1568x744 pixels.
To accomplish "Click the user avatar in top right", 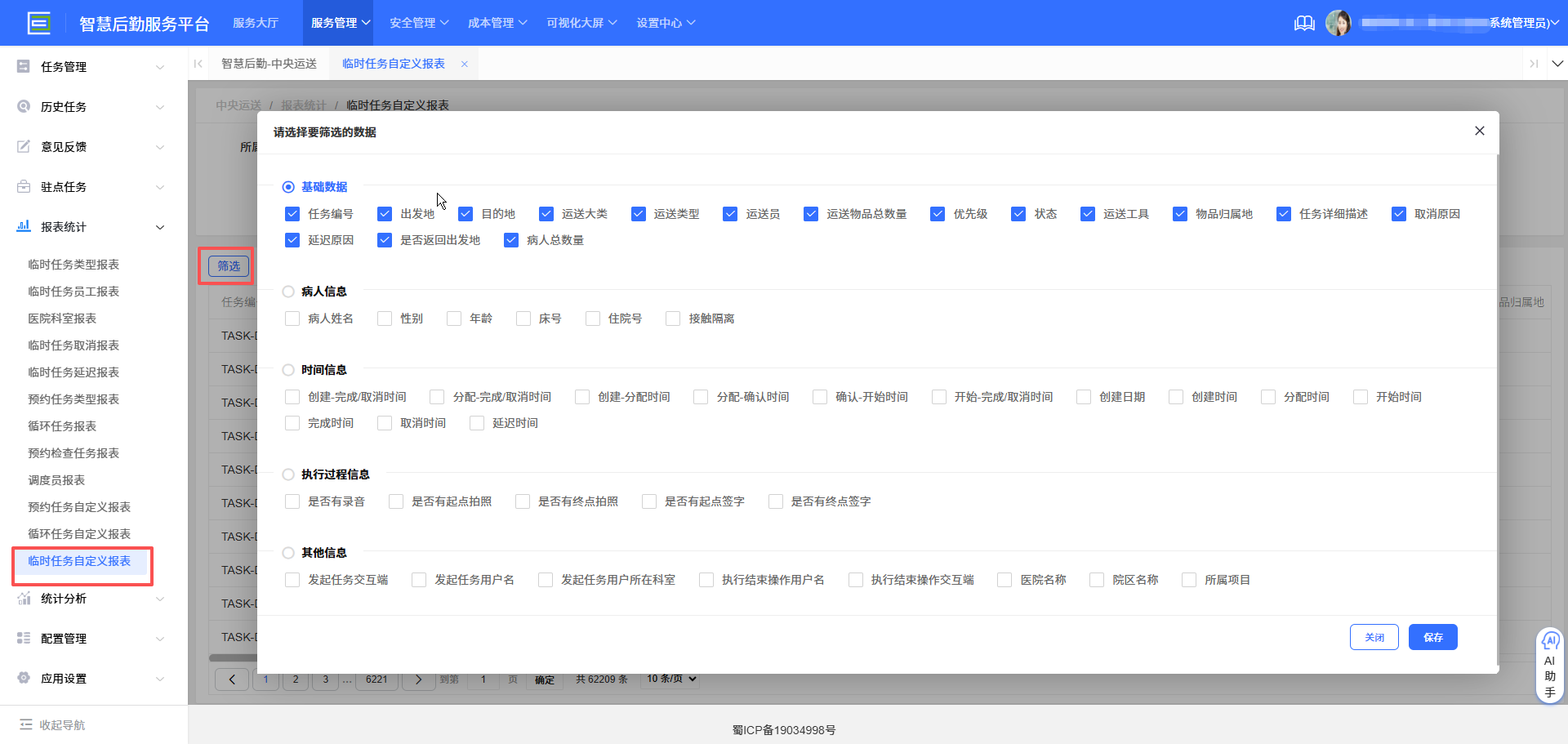I will [1339, 22].
